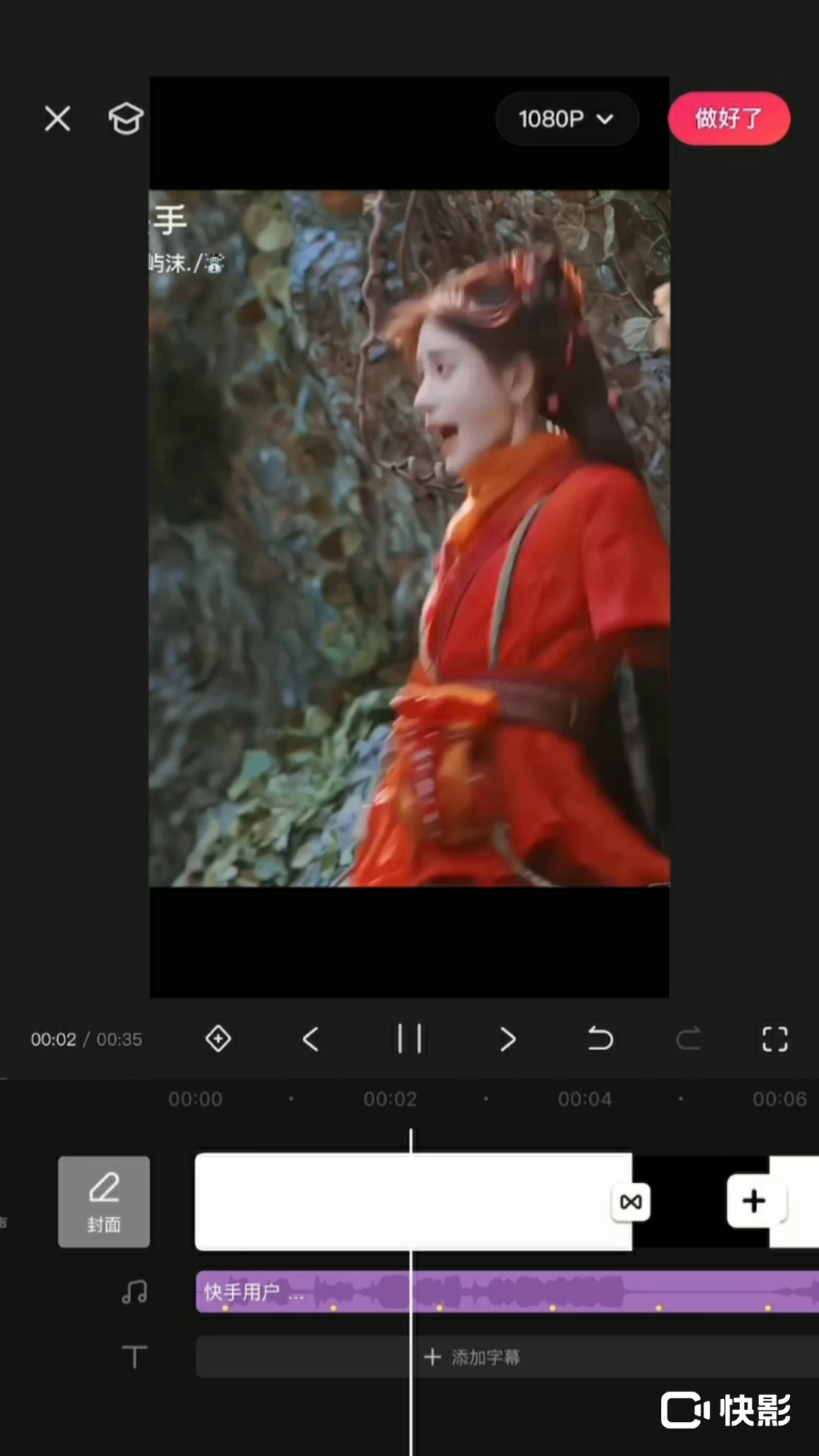Jump to 00:04 on the timeline ruler
Image resolution: width=819 pixels, height=1456 pixels.
[585, 1099]
